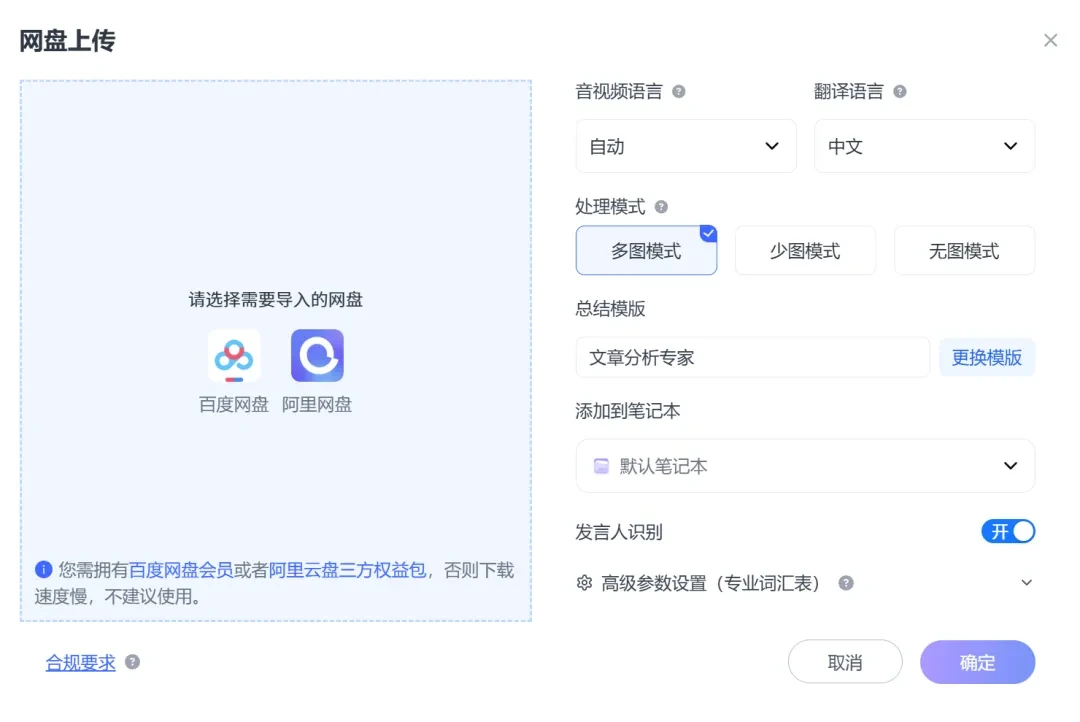This screenshot has height=722, width=1080.
Task: Click notebook icon in 默认笔记本 field
Action: tap(601, 466)
